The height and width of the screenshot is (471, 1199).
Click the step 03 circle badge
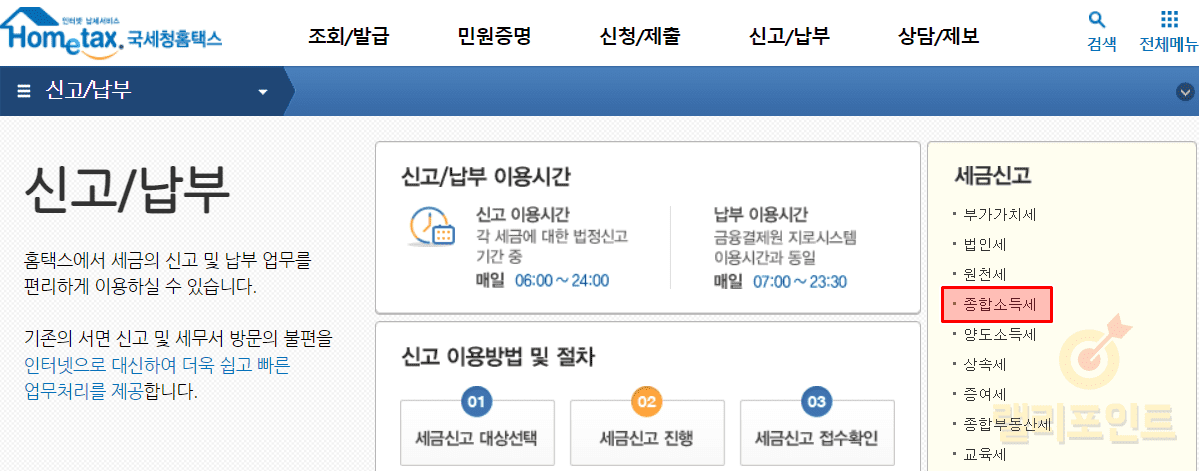(x=816, y=402)
